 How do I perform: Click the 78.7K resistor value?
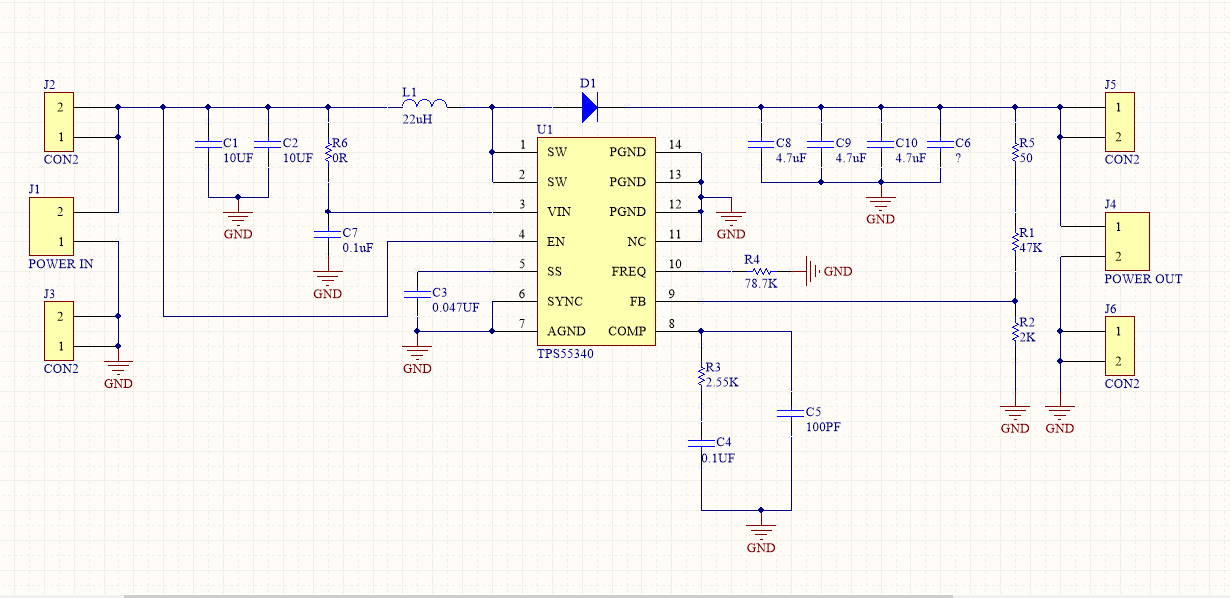tap(761, 285)
